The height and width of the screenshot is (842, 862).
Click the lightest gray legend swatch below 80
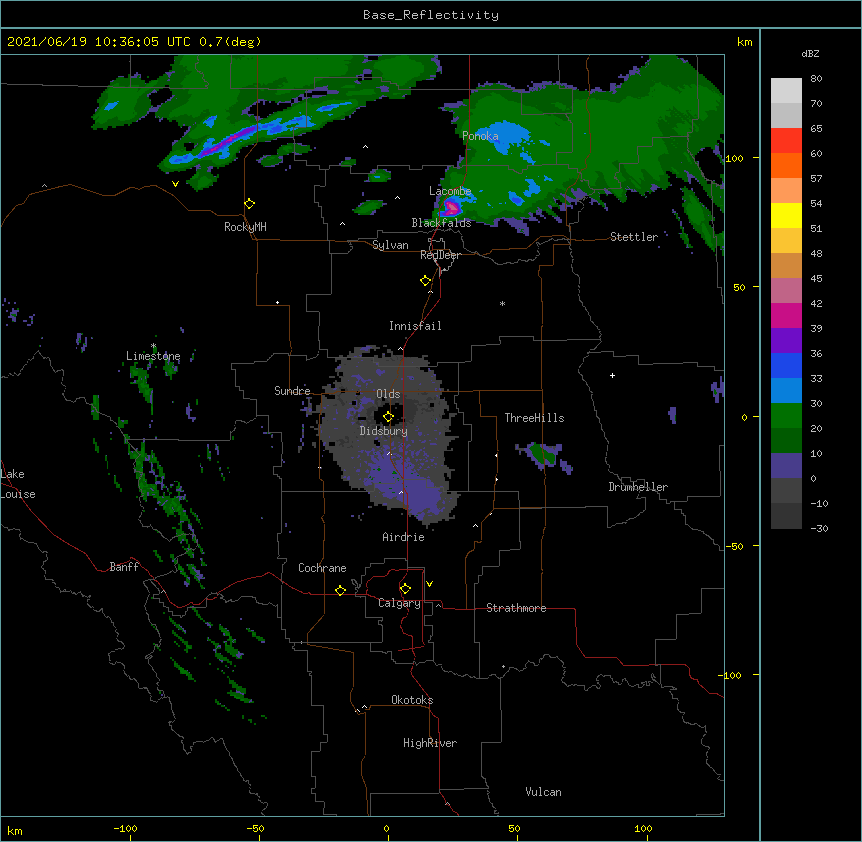(x=786, y=91)
